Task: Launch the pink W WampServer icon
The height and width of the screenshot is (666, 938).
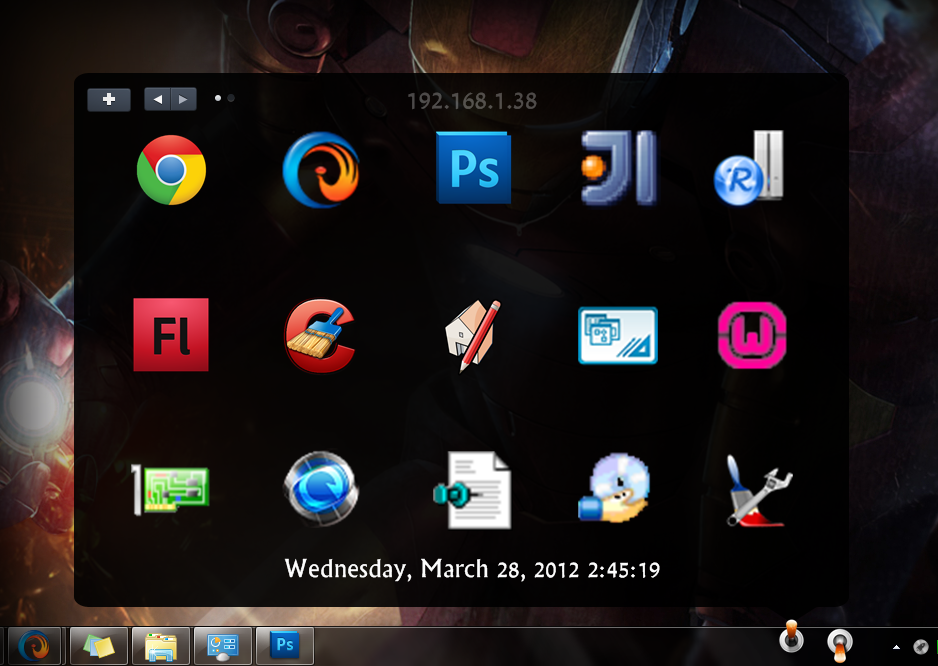Action: pyautogui.click(x=752, y=335)
